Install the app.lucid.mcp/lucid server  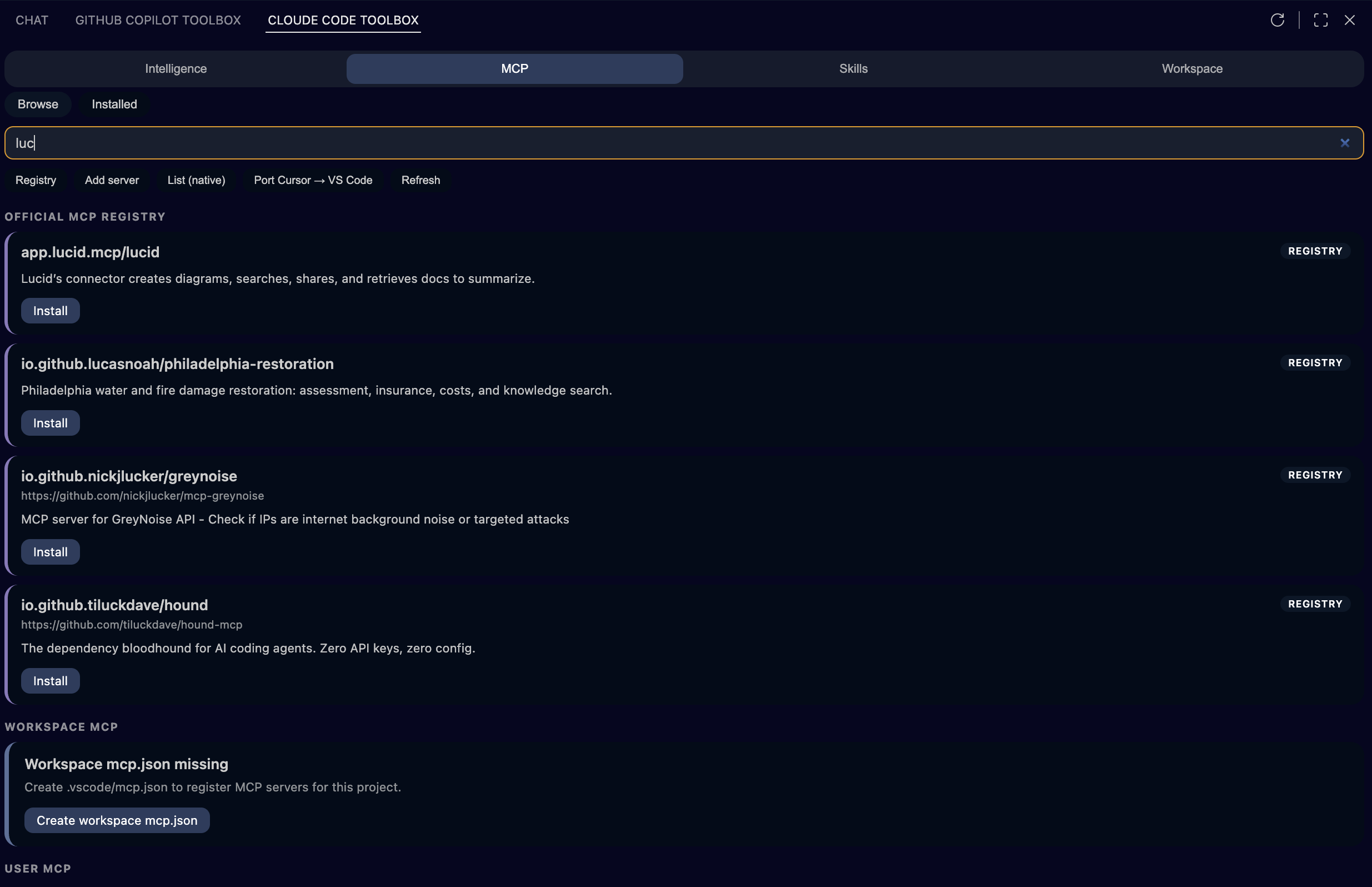coord(50,311)
